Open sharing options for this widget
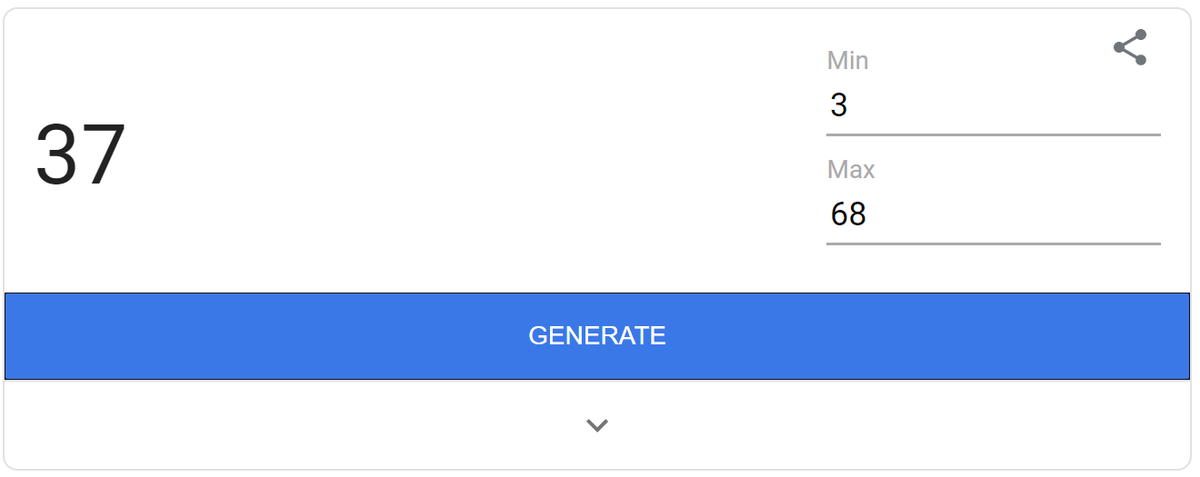 pyautogui.click(x=1130, y=48)
